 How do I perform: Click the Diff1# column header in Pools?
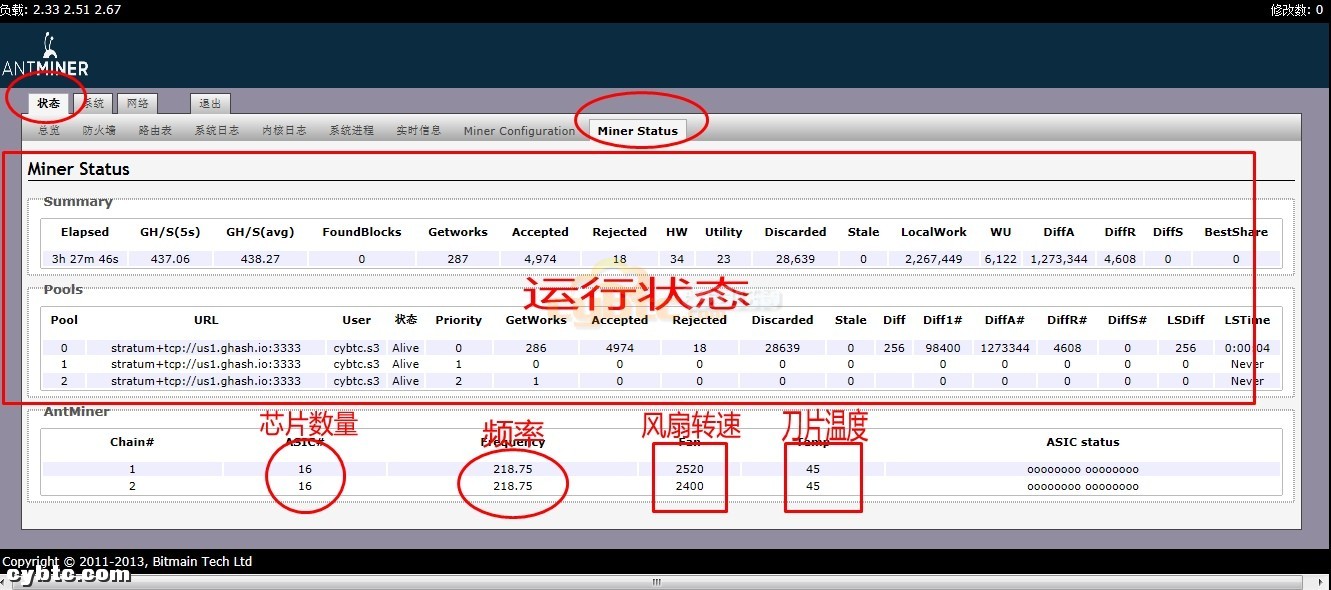click(x=943, y=320)
